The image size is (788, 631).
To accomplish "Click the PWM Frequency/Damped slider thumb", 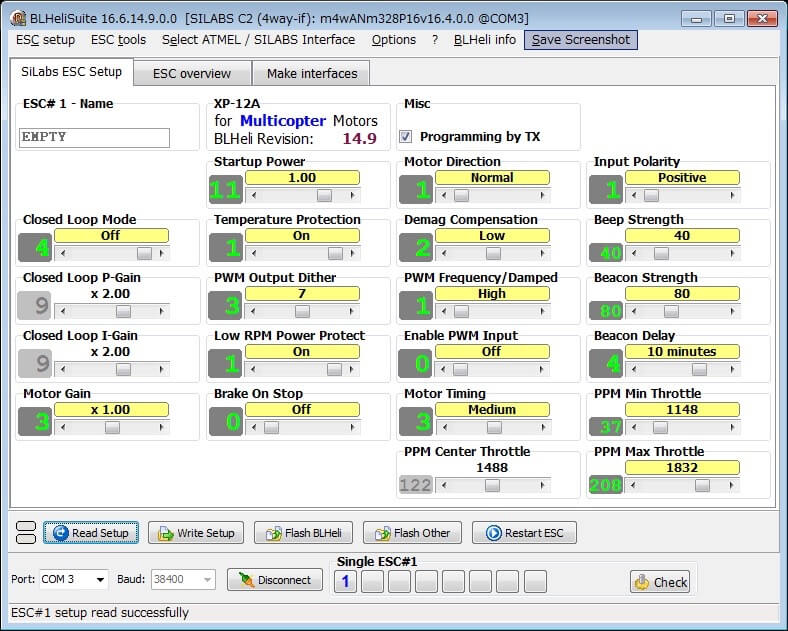I will (x=461, y=311).
